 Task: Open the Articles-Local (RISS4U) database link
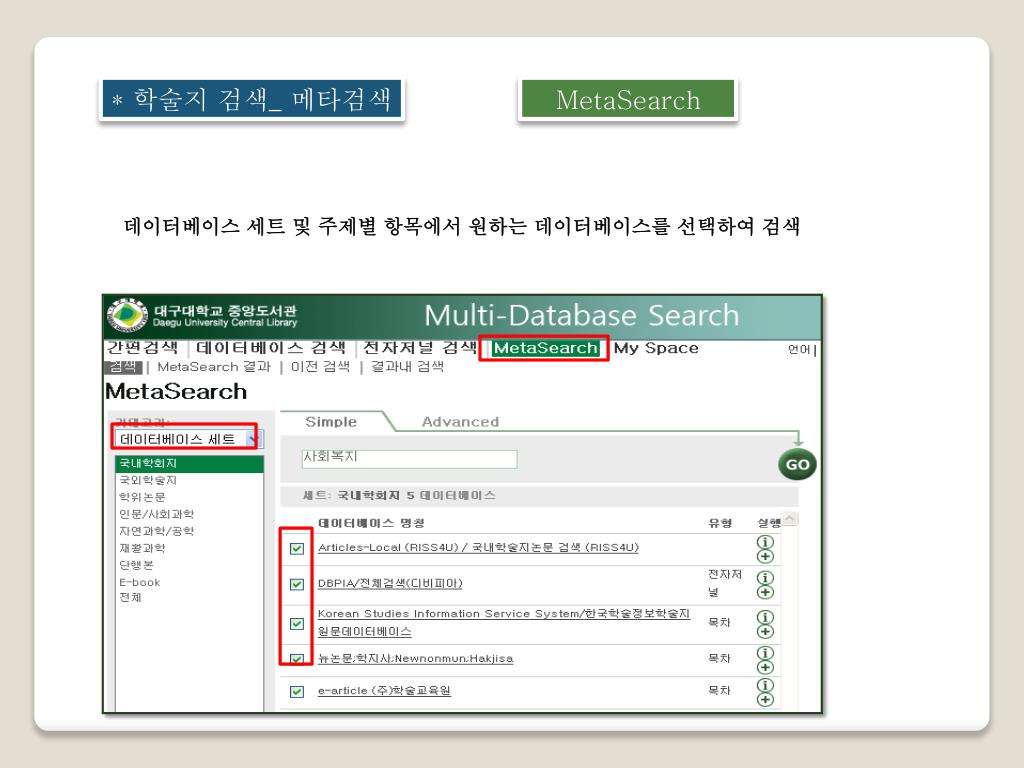pyautogui.click(x=478, y=547)
